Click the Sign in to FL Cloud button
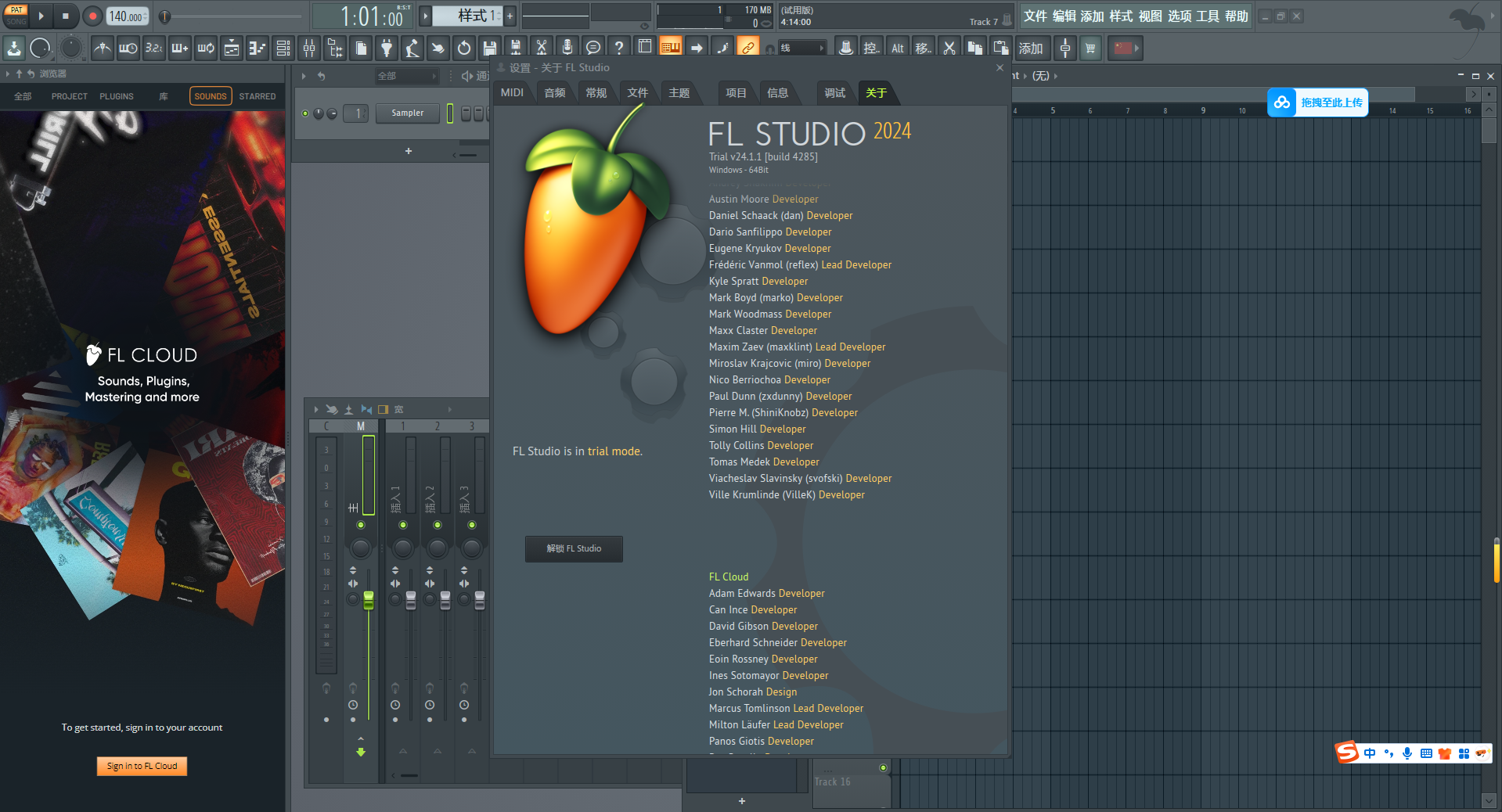Screen dimensions: 1502x812 (x=142, y=766)
